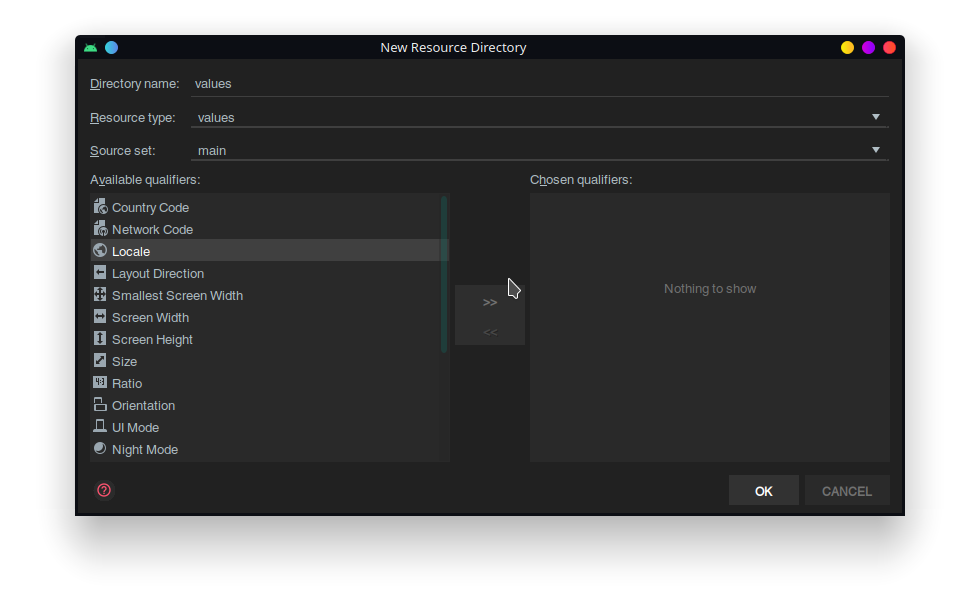The height and width of the screenshot is (601, 980).
Task: Focus the Directory name field
Action: point(539,84)
